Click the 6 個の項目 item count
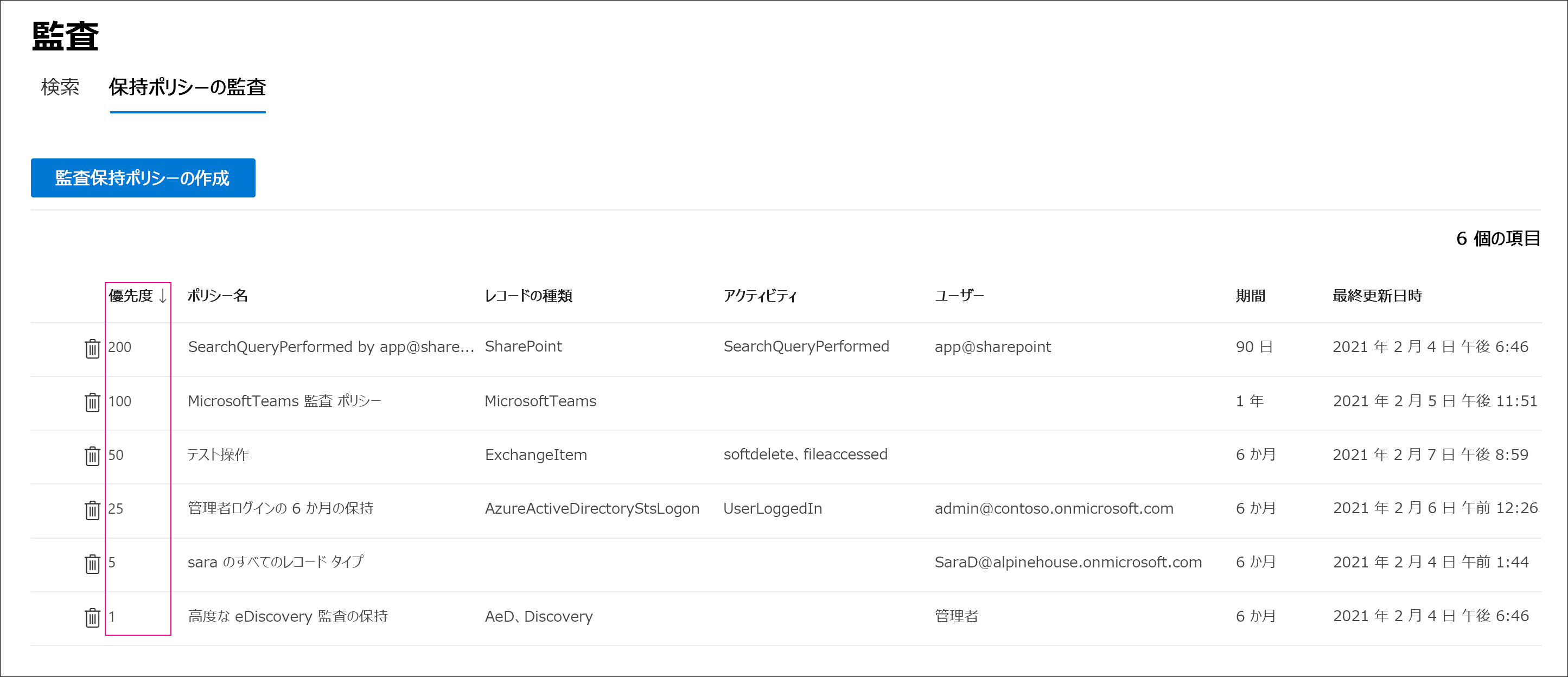Image resolution: width=1568 pixels, height=677 pixels. pyautogui.click(x=1498, y=238)
